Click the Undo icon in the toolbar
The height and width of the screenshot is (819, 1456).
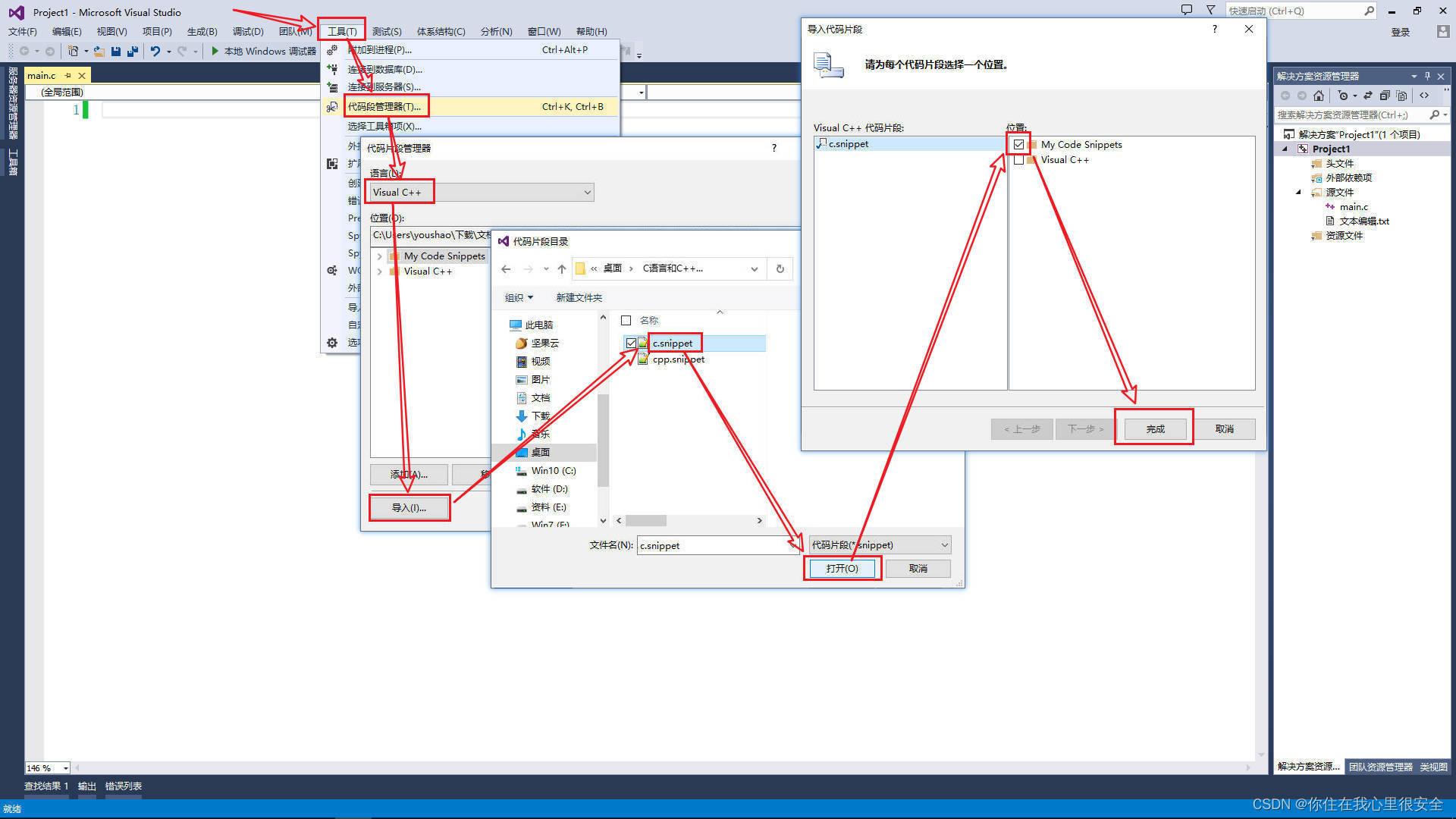pos(155,51)
